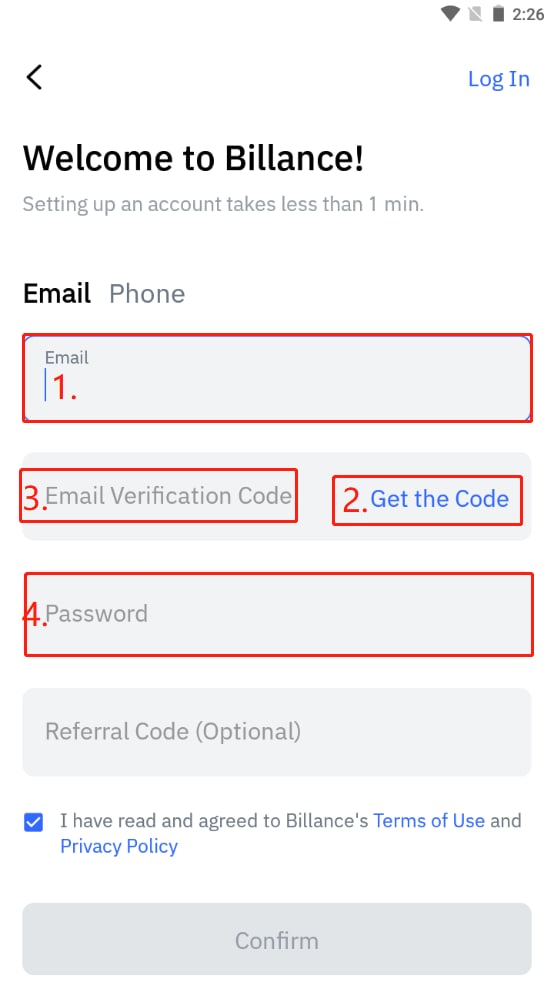Select the Email tab

tap(57, 294)
